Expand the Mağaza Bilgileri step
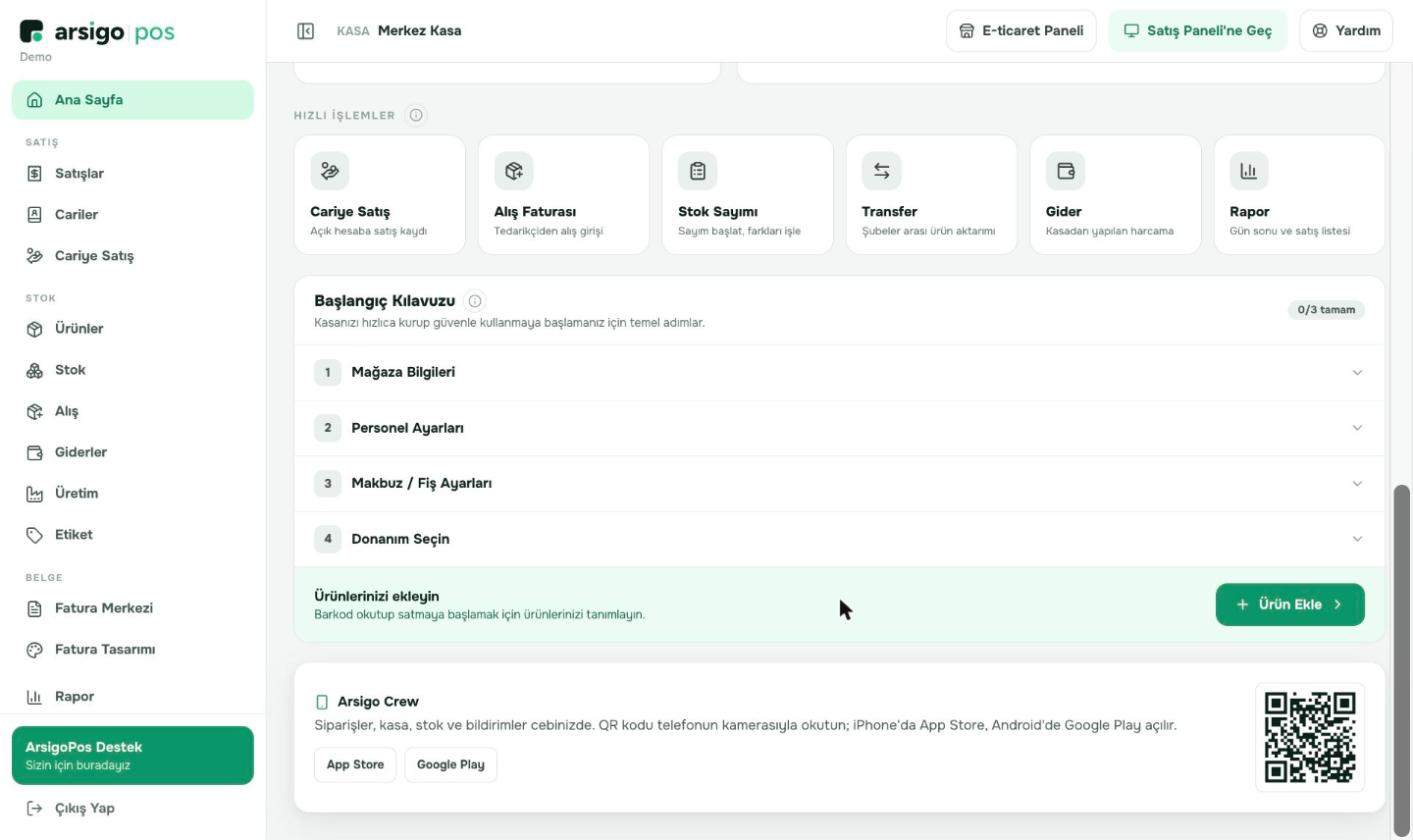The height and width of the screenshot is (840, 1413). pyautogui.click(x=840, y=373)
